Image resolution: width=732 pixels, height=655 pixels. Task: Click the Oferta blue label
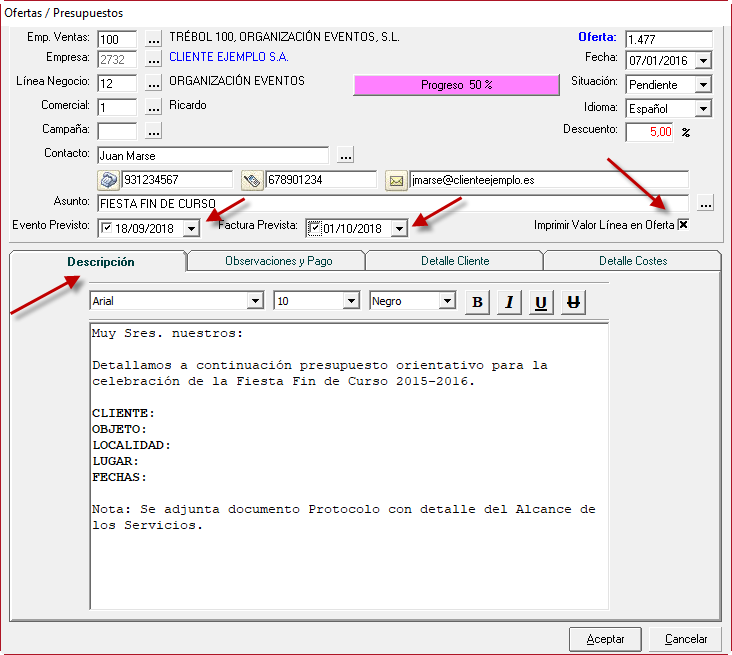[x=597, y=37]
